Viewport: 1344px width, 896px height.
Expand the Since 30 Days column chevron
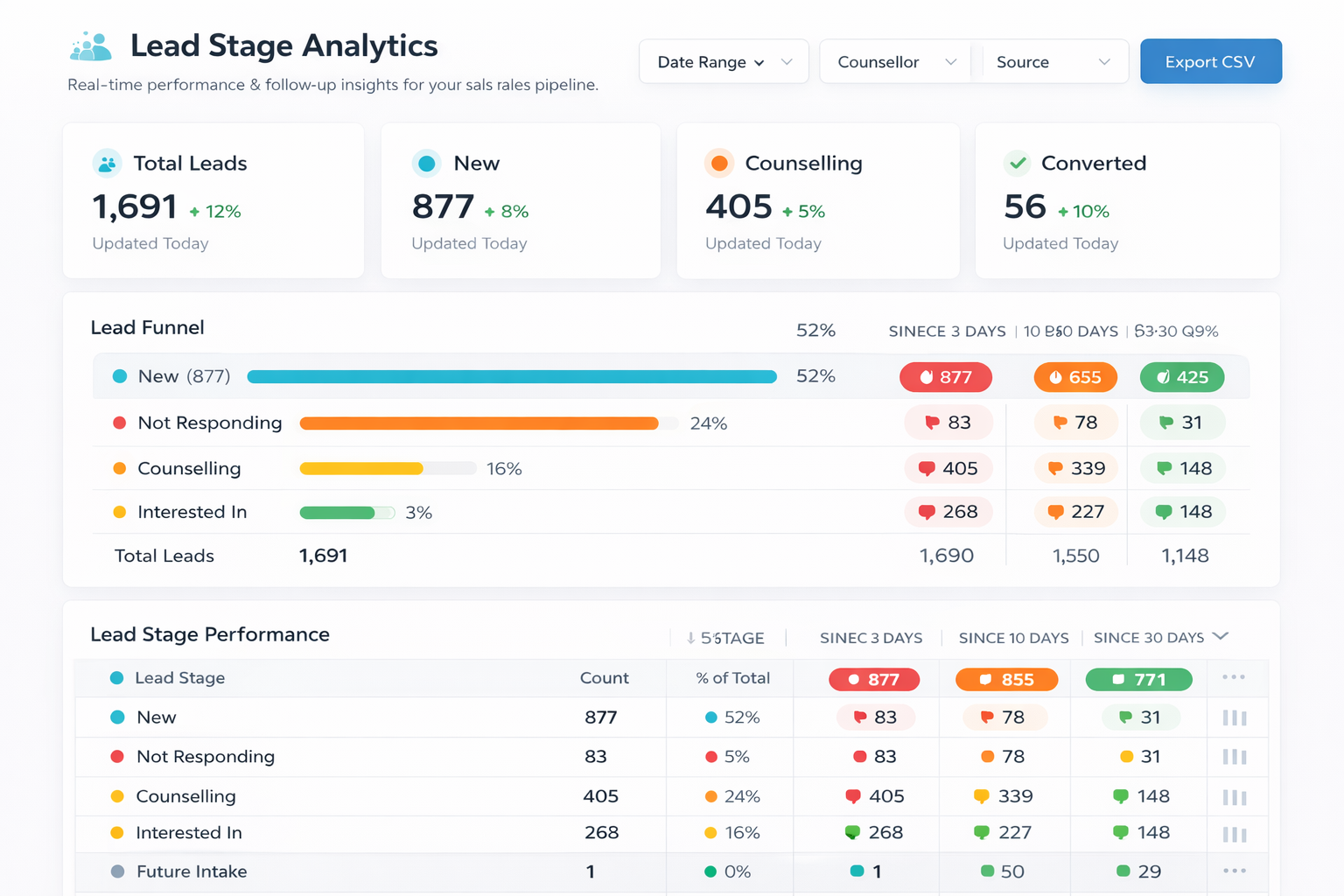point(1221,637)
